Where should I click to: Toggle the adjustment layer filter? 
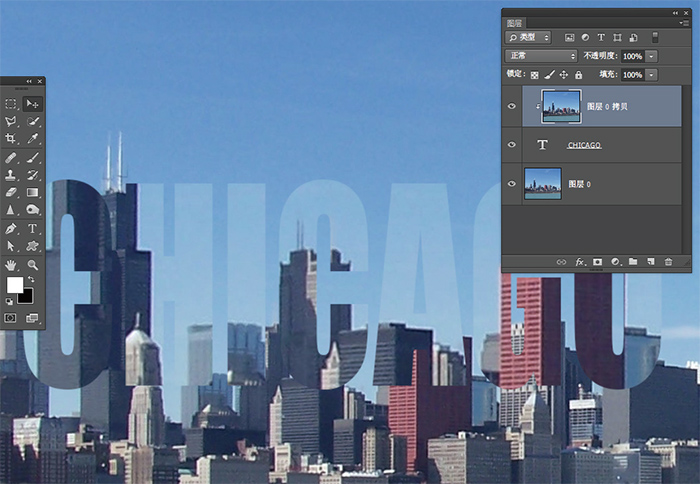[585, 38]
